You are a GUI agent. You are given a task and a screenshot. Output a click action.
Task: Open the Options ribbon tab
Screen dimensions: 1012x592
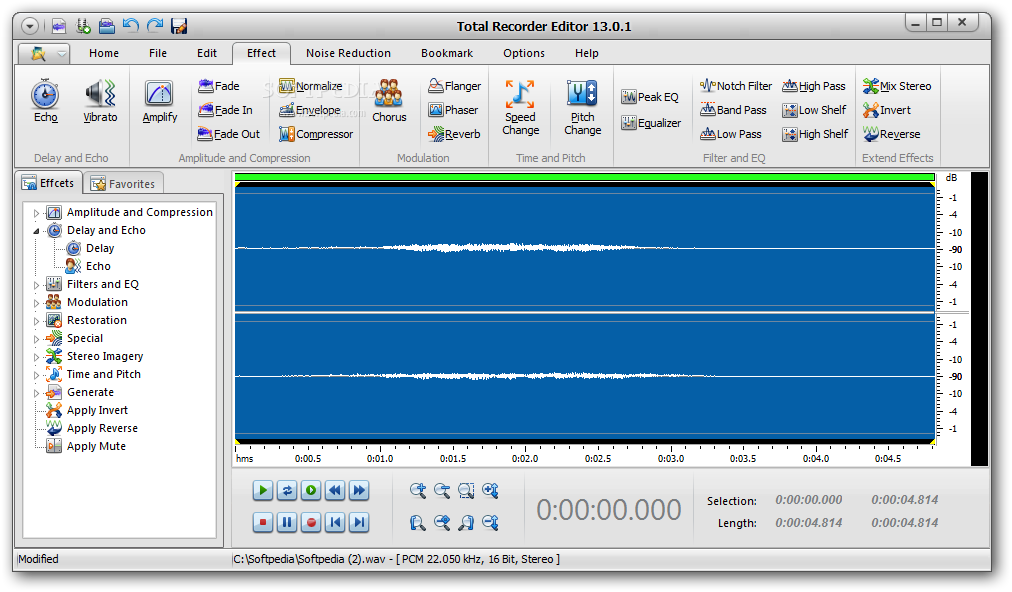point(523,53)
